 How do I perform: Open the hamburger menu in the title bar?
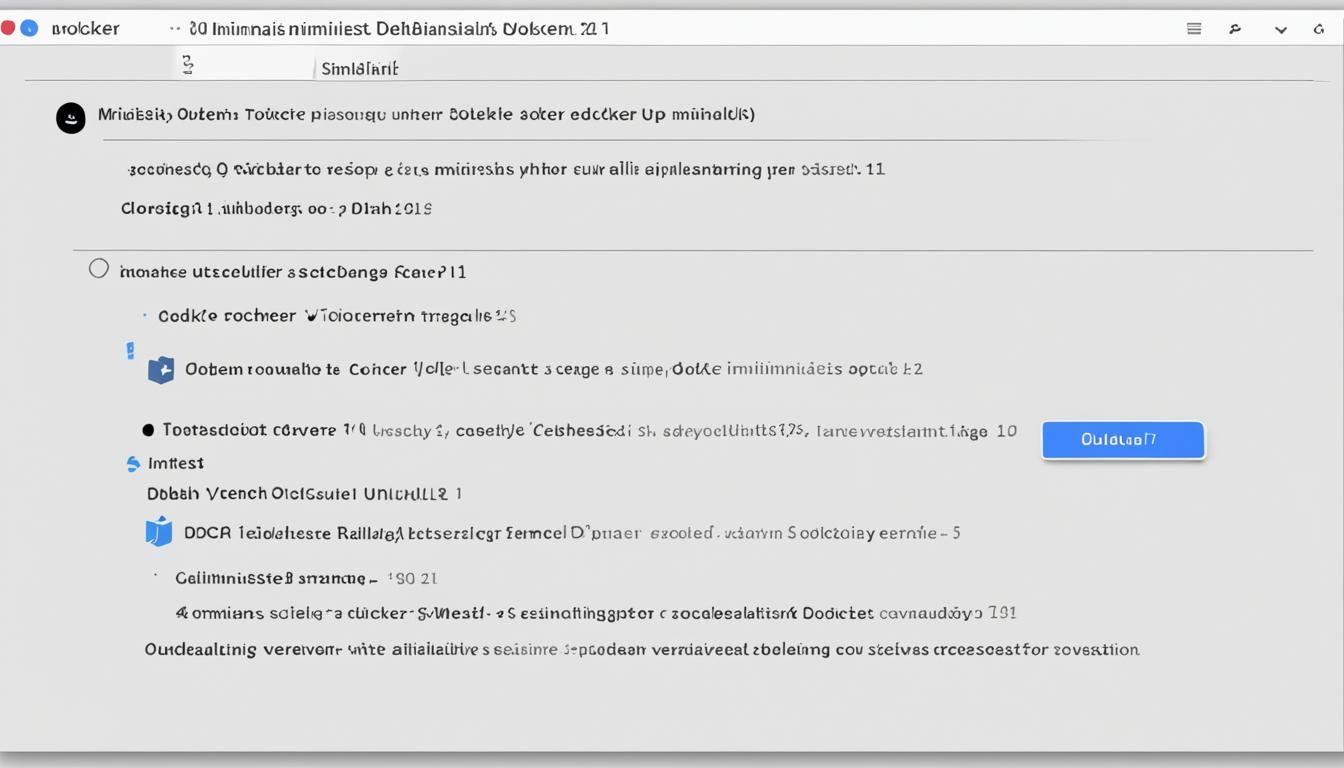[1194, 29]
